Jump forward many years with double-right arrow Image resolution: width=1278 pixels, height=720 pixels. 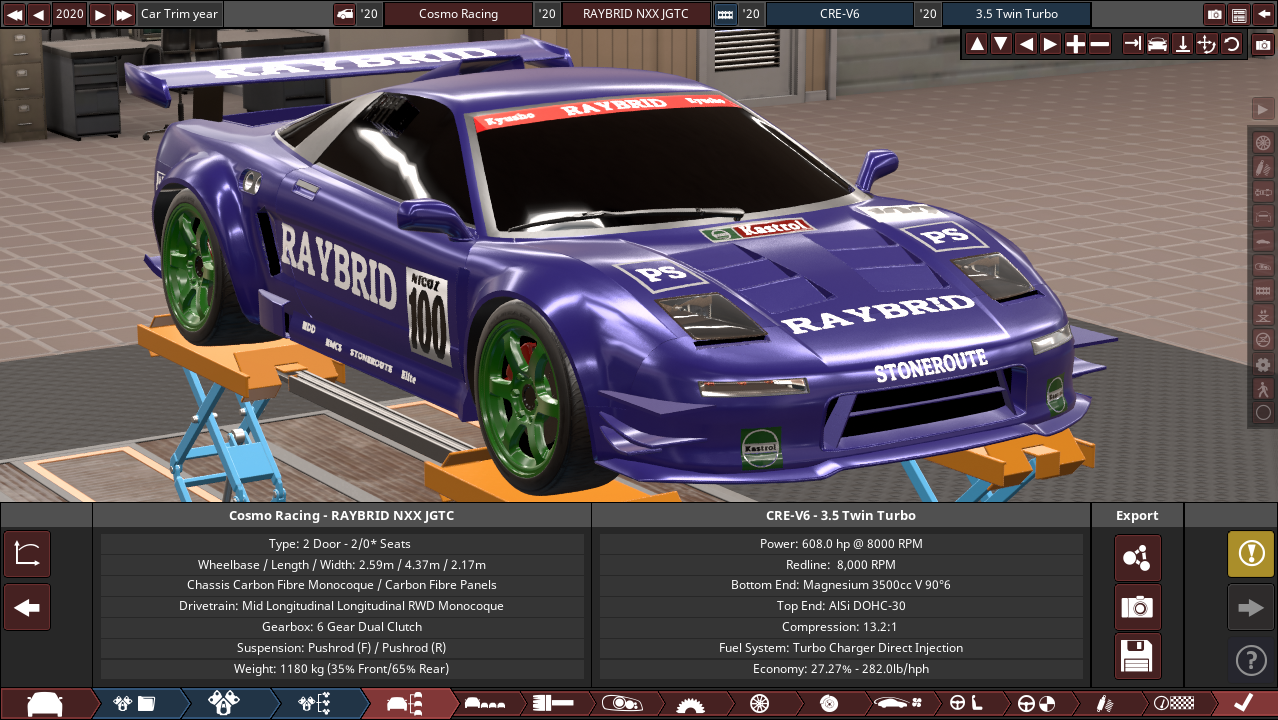coord(124,14)
